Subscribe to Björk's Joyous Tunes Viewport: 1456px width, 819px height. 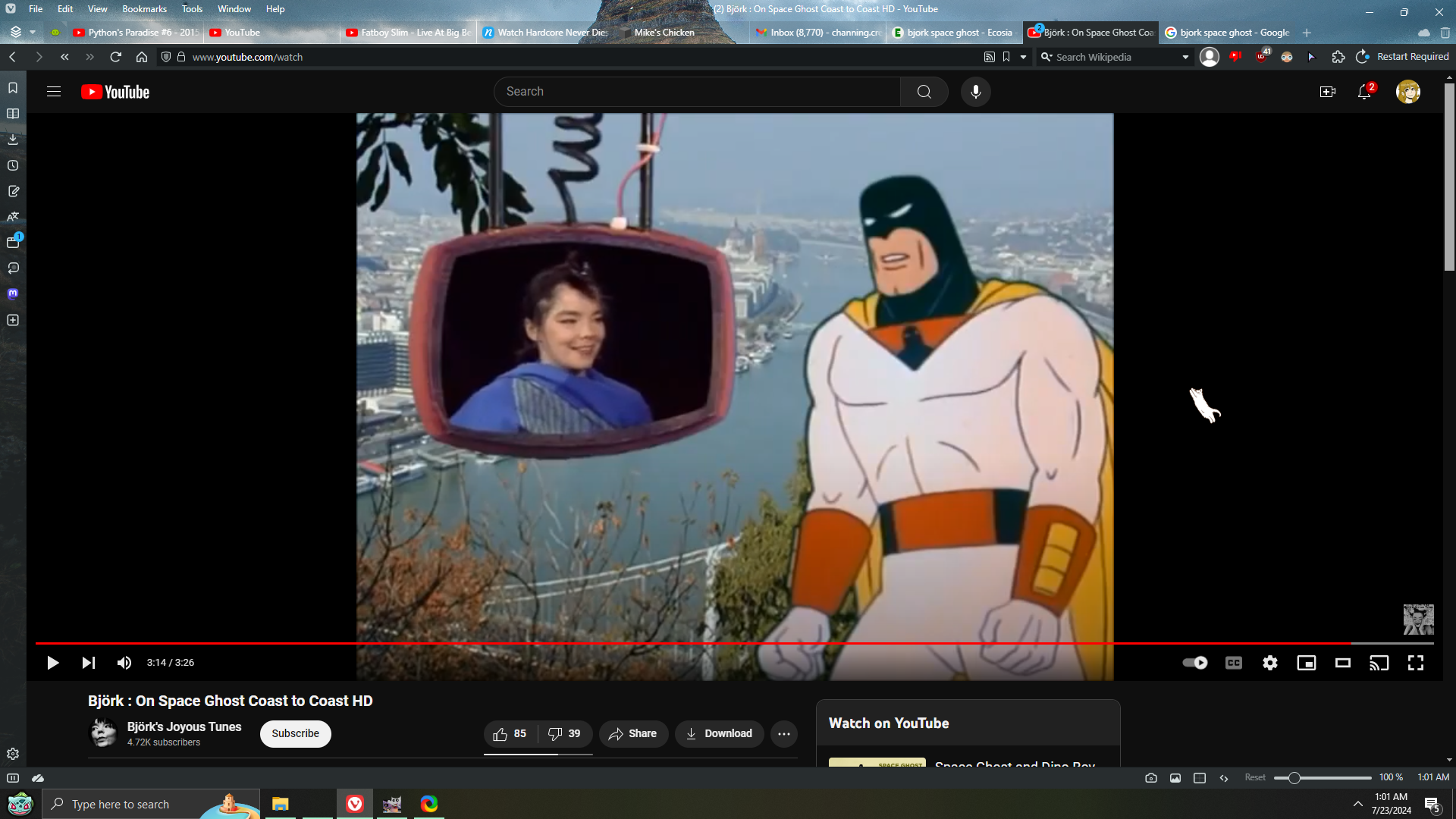coord(295,733)
